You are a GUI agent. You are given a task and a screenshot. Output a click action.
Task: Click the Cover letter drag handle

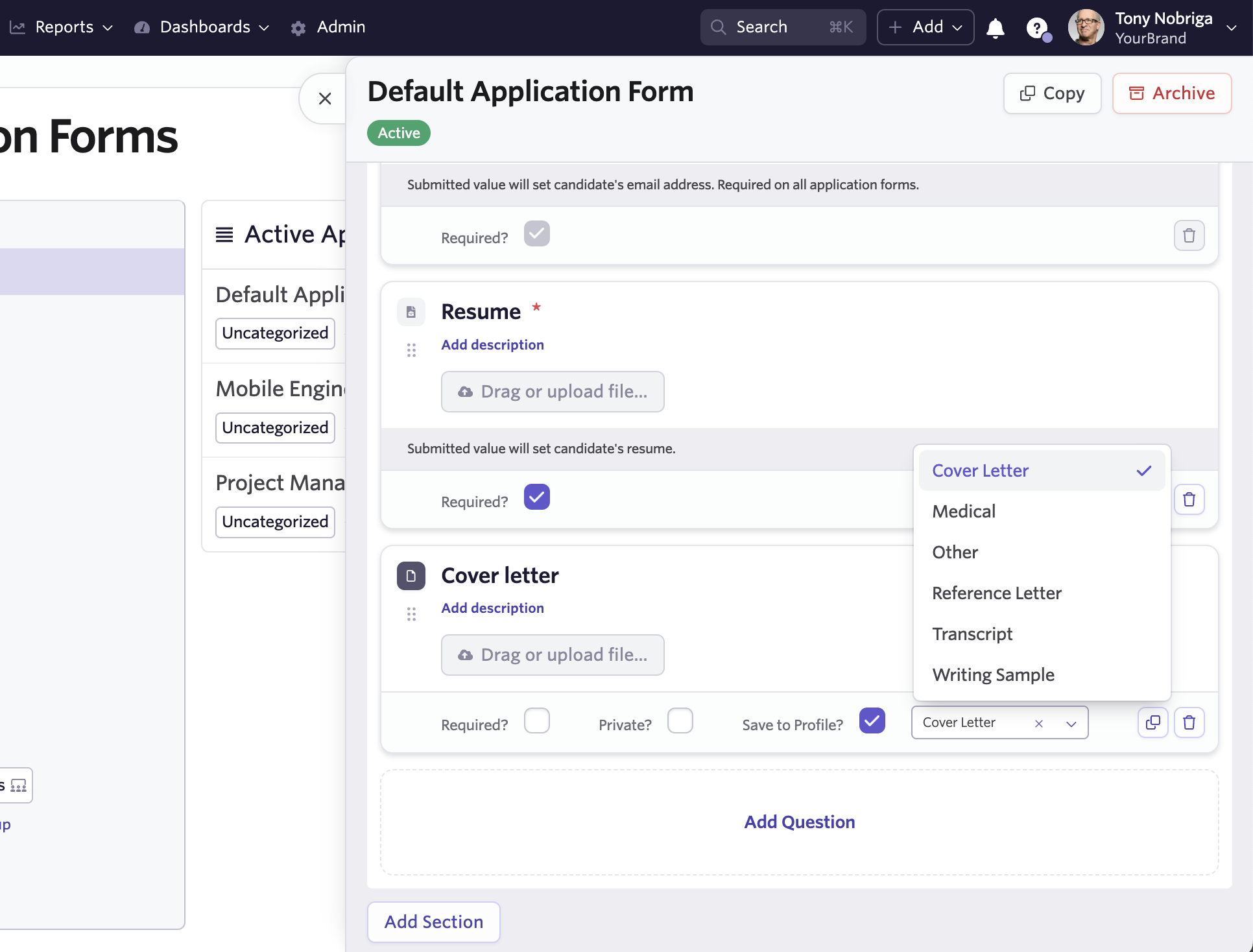point(411,614)
